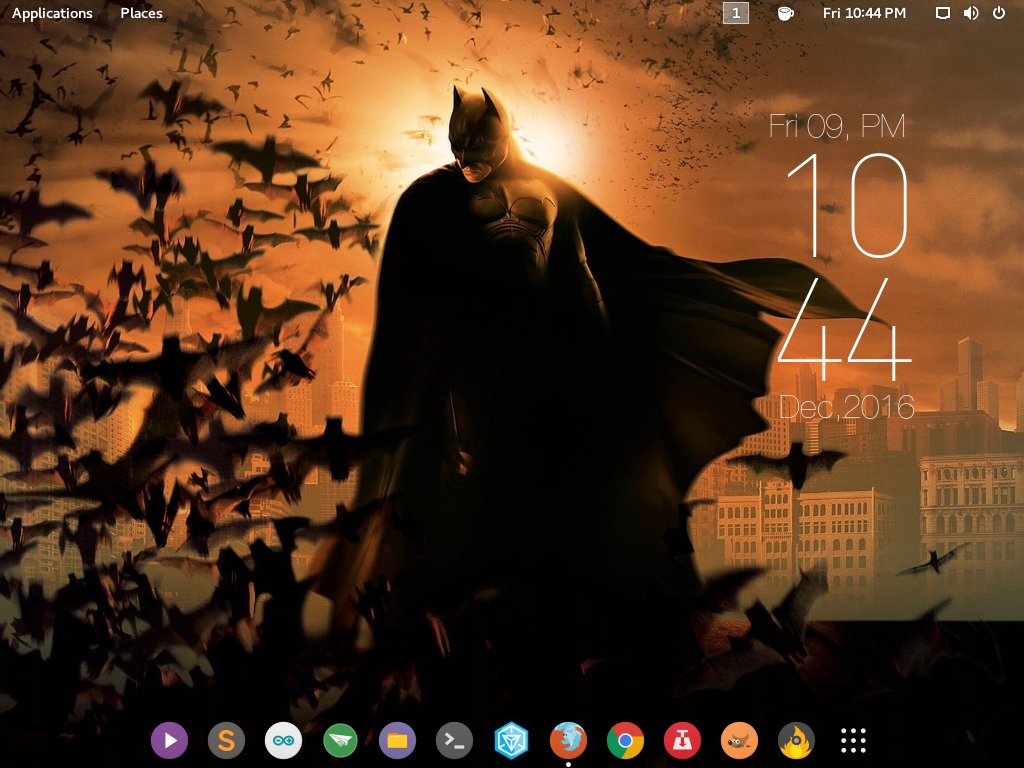The image size is (1024, 768).
Task: Open the power options menu
Action: [999, 13]
